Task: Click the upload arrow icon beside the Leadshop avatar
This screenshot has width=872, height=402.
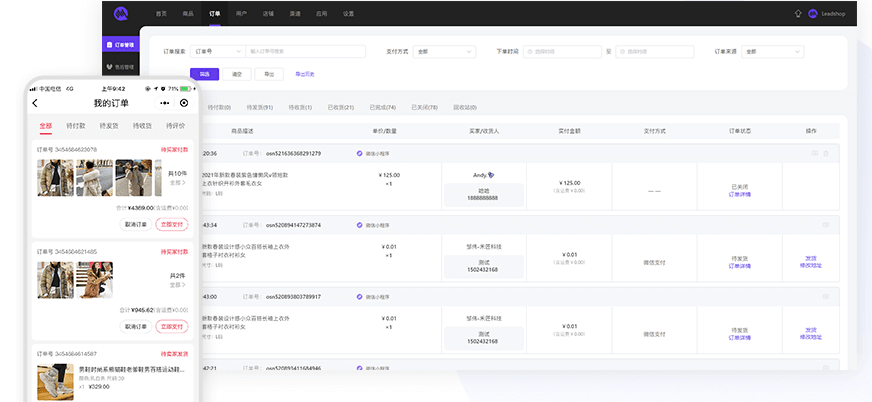Action: click(798, 13)
